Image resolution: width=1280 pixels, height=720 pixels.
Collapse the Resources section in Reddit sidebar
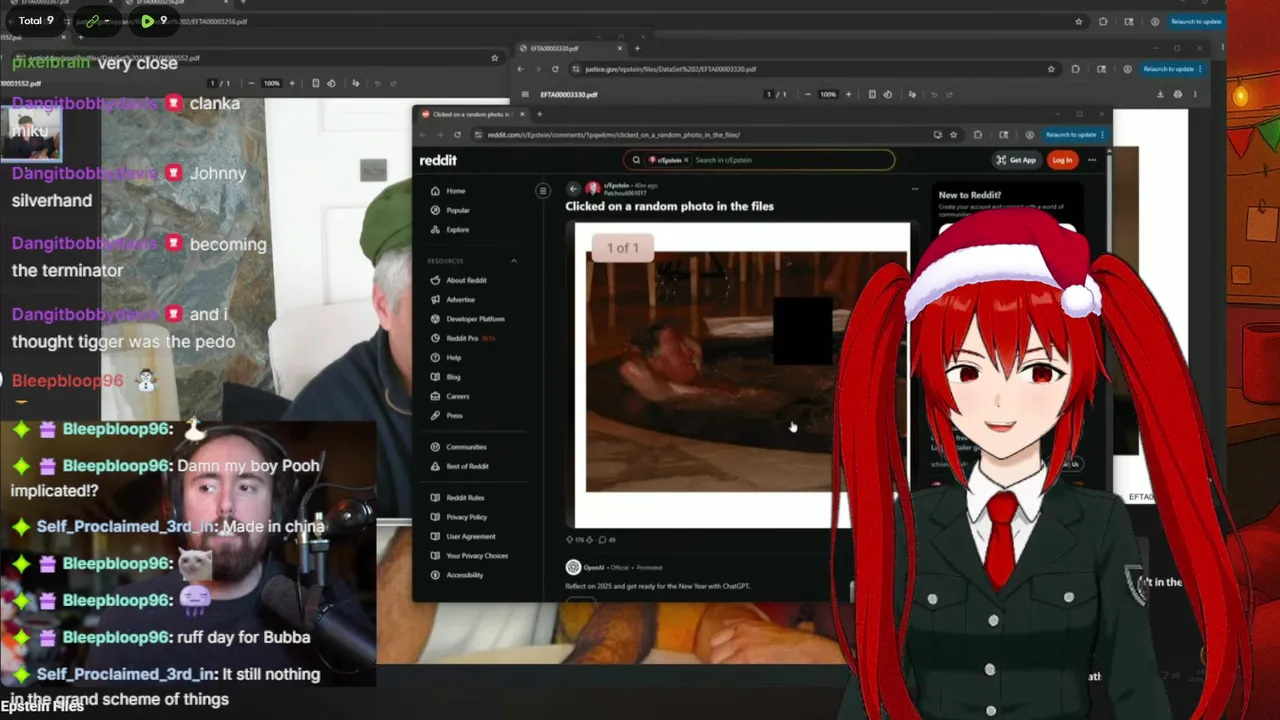[x=514, y=261]
